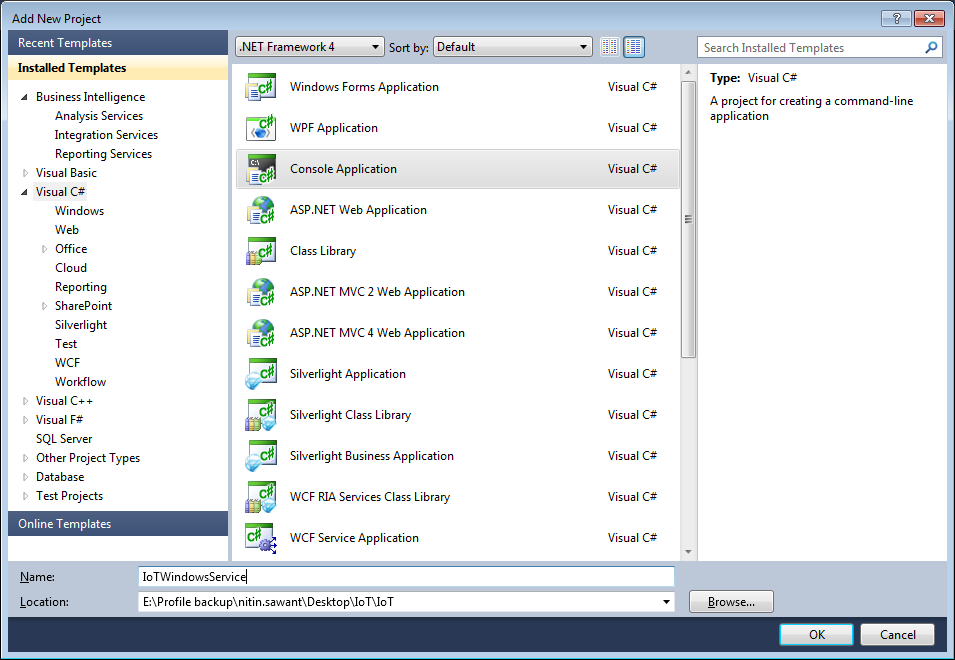
Task: Expand the Visual F# tree node
Action: 25,420
